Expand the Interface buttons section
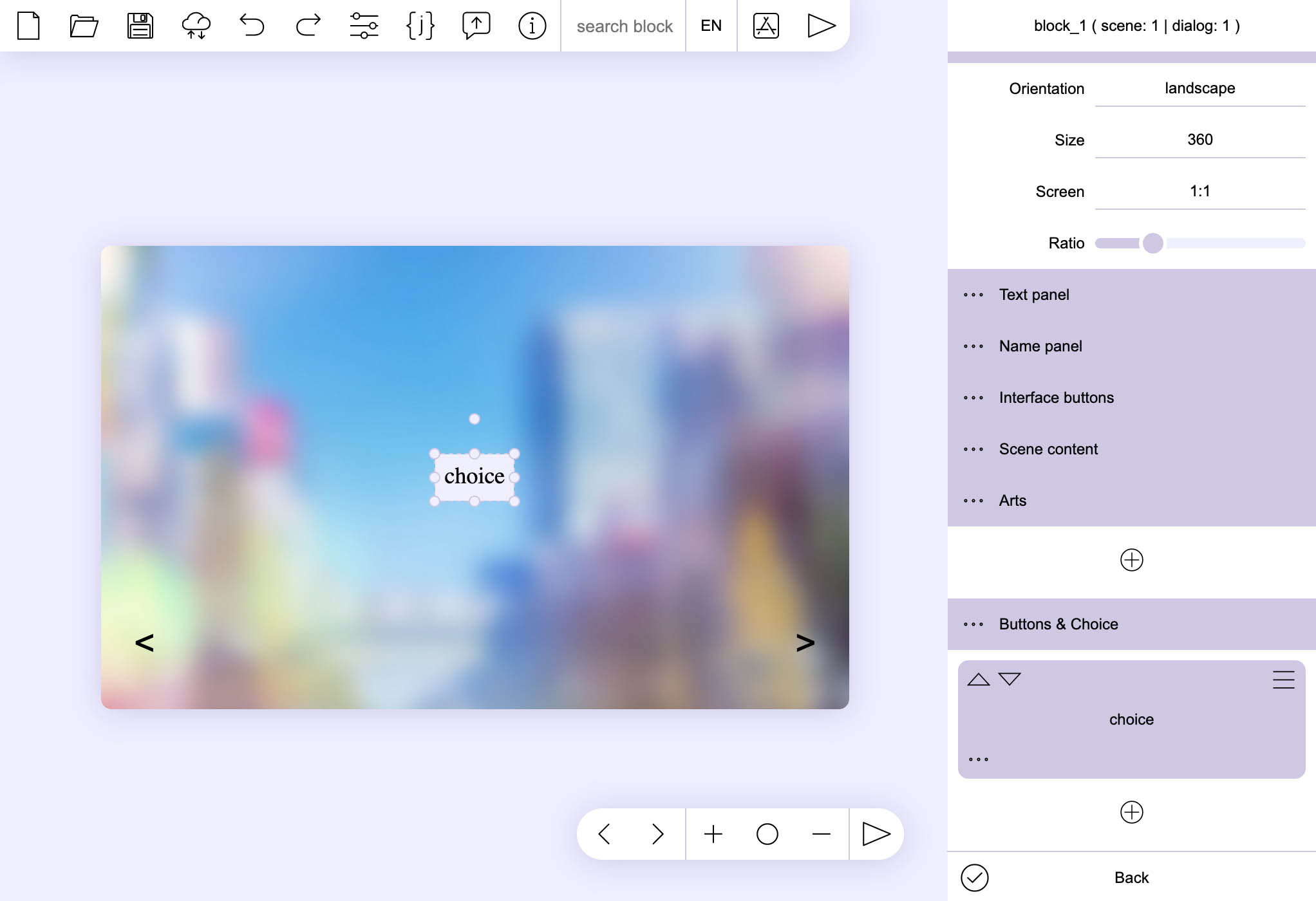 (1056, 398)
